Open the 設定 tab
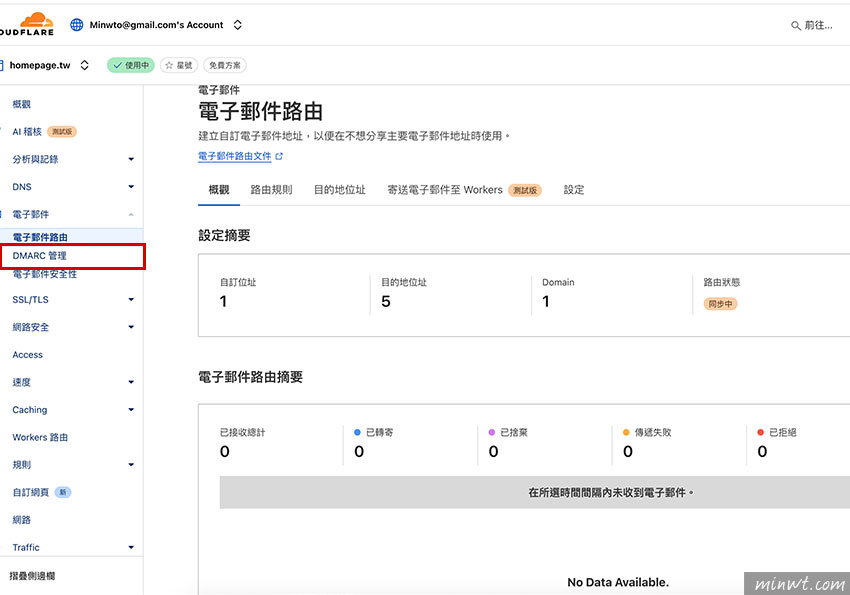Screen dimensions: 850x595 coord(574,190)
